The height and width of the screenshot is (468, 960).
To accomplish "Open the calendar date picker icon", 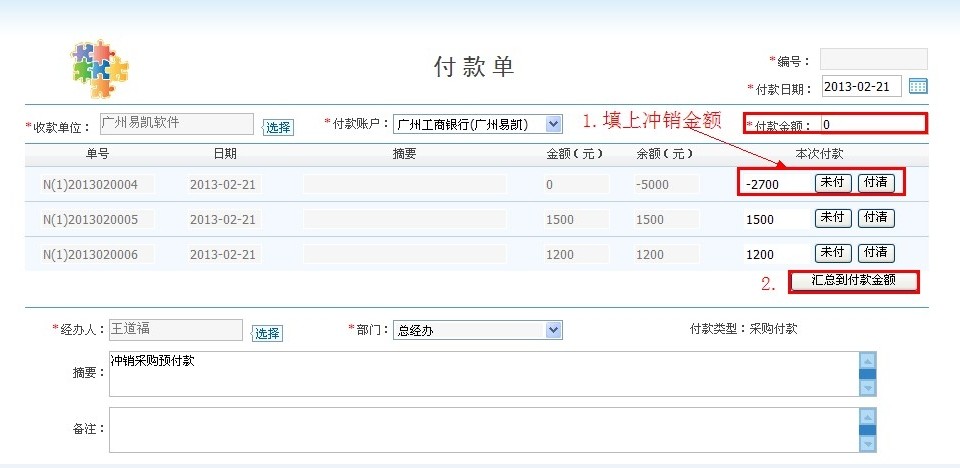I will pos(918,86).
